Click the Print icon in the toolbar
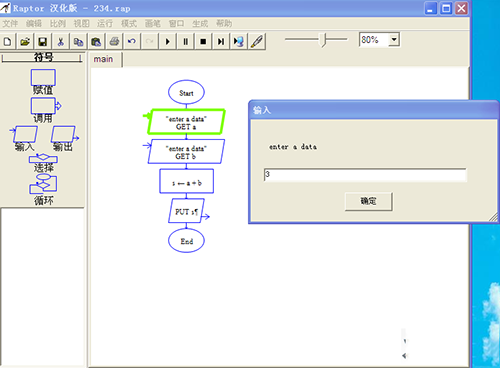The image size is (500, 368). click(114, 42)
